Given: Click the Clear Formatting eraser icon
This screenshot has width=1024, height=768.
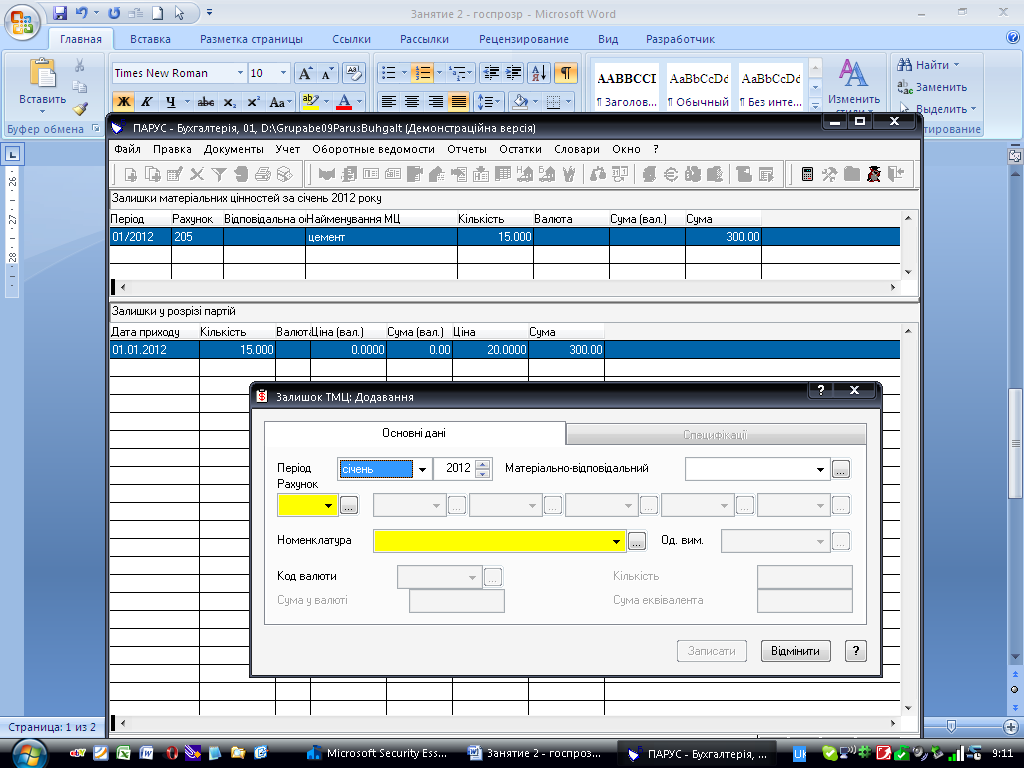Looking at the screenshot, I should point(353,73).
